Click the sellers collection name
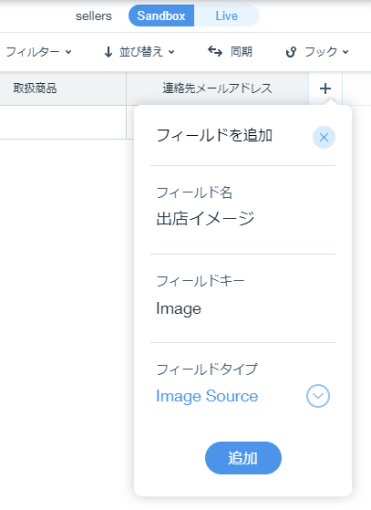This screenshot has width=371, height=510. [x=94, y=16]
